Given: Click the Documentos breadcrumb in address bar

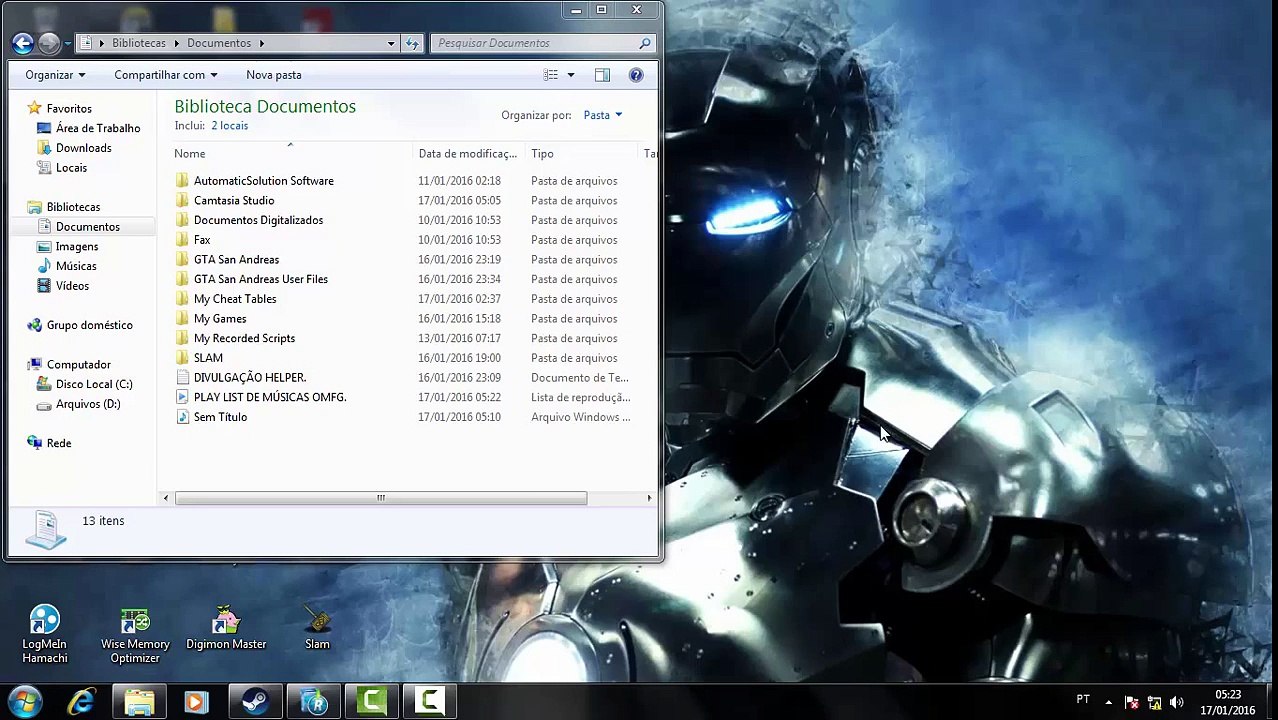Looking at the screenshot, I should click(x=219, y=43).
